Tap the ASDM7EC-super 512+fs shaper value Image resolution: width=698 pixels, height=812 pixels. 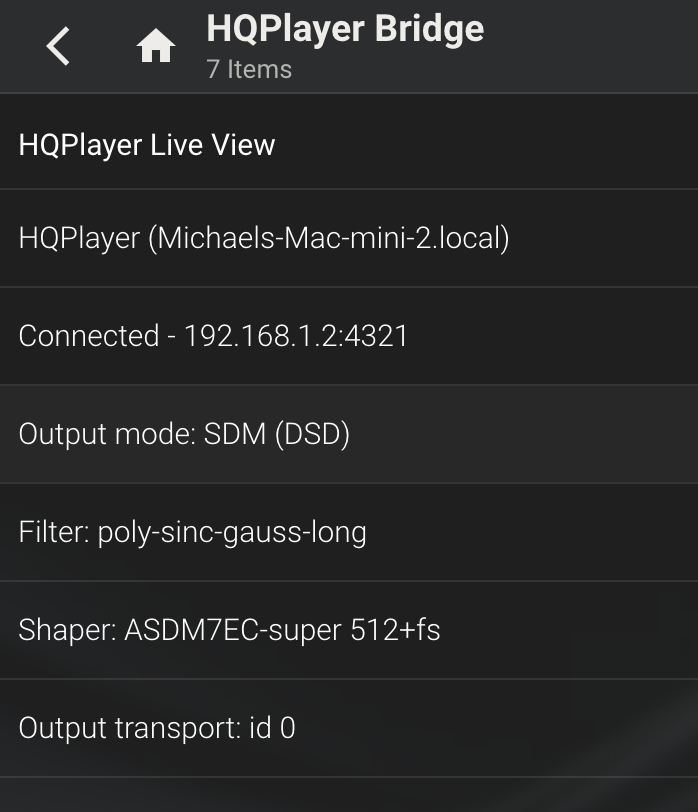coord(282,630)
